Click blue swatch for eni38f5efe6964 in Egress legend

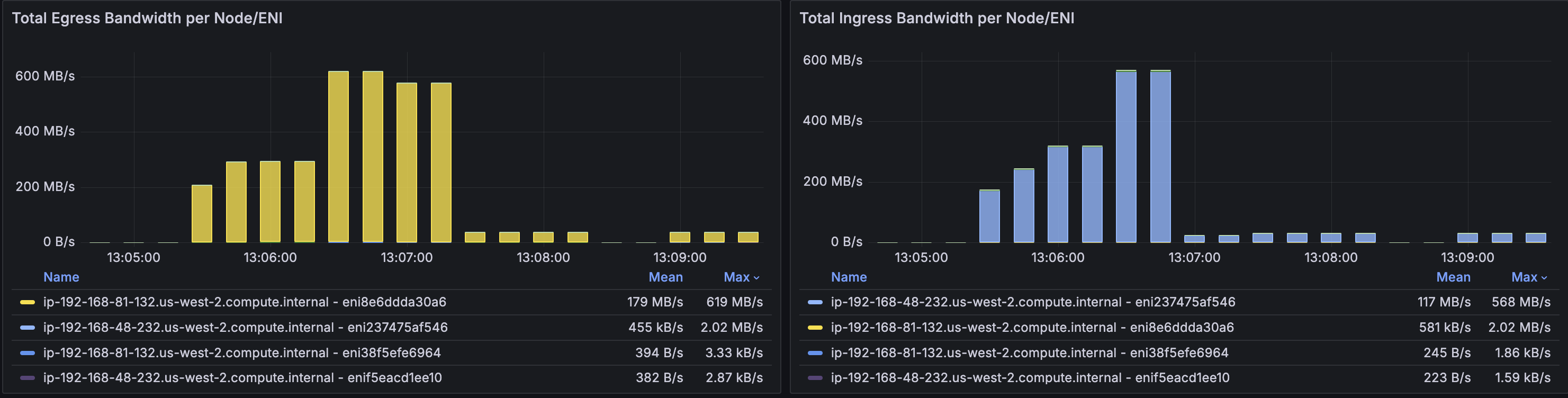[x=28, y=353]
